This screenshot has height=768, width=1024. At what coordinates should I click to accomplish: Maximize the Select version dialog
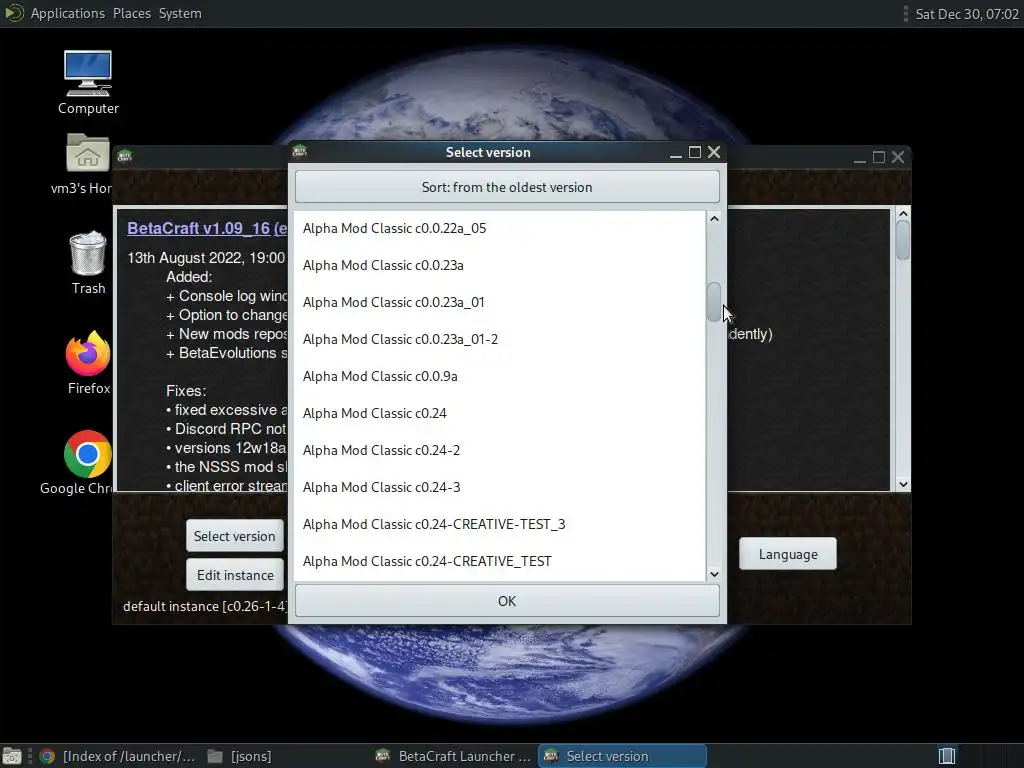pyautogui.click(x=695, y=152)
